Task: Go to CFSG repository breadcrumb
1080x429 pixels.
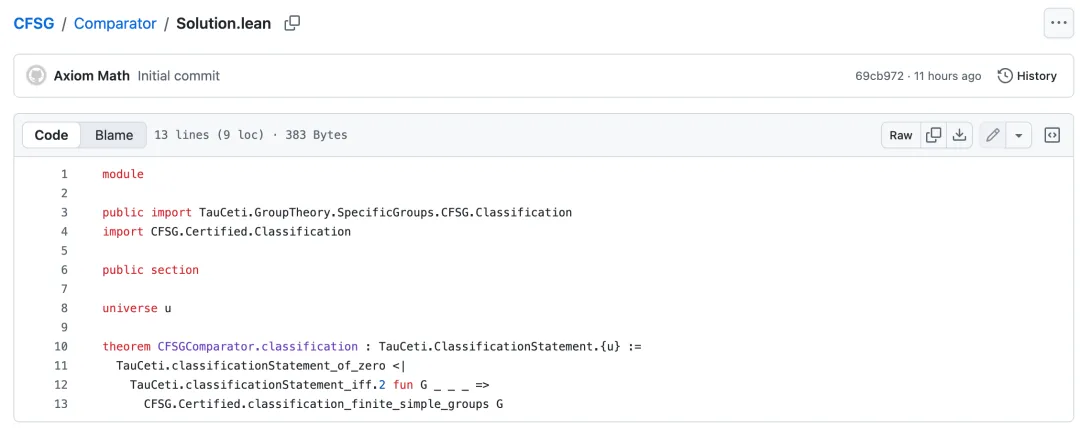Action: point(34,23)
